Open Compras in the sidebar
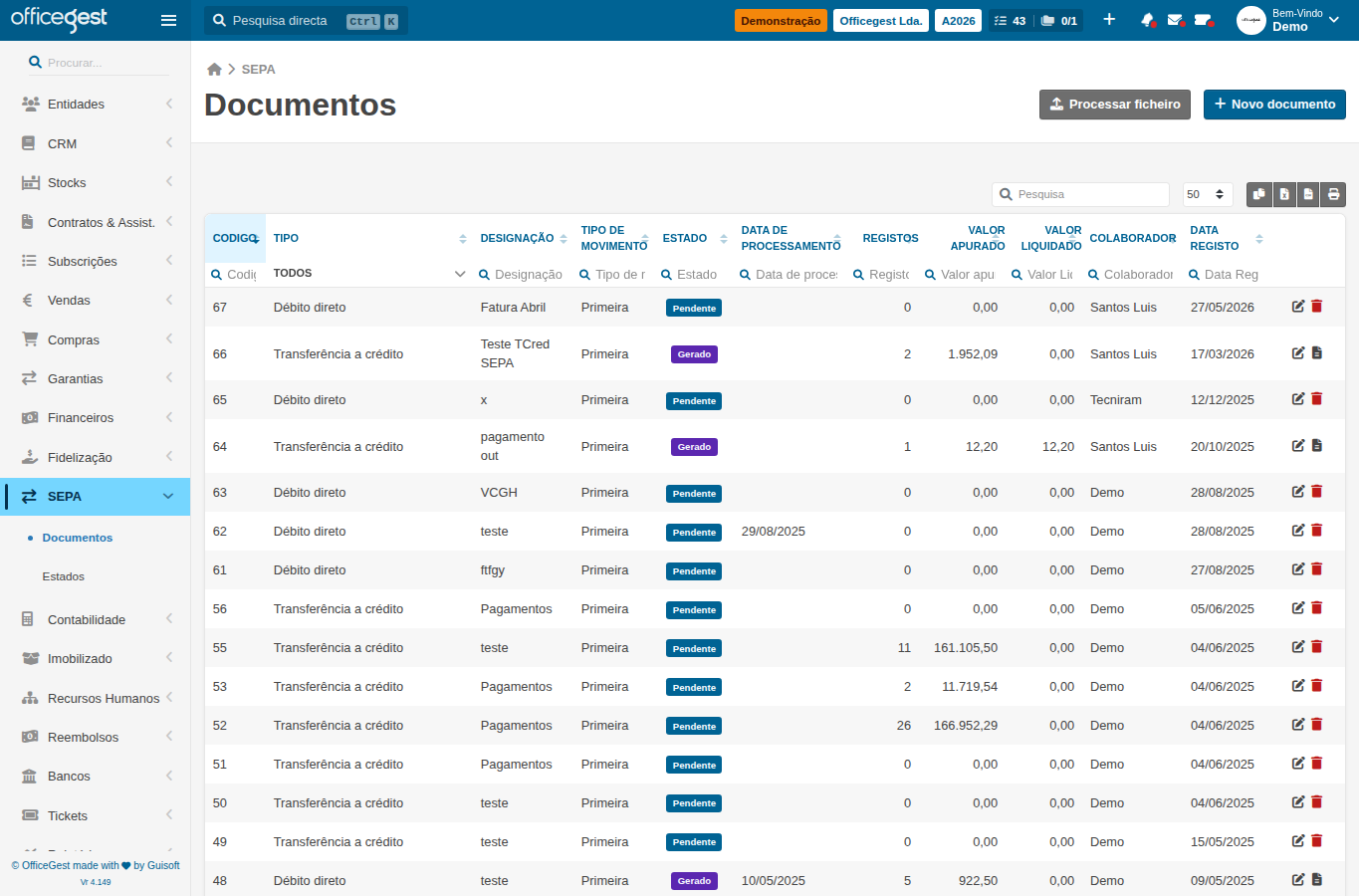The height and width of the screenshot is (896, 1359). 96,339
